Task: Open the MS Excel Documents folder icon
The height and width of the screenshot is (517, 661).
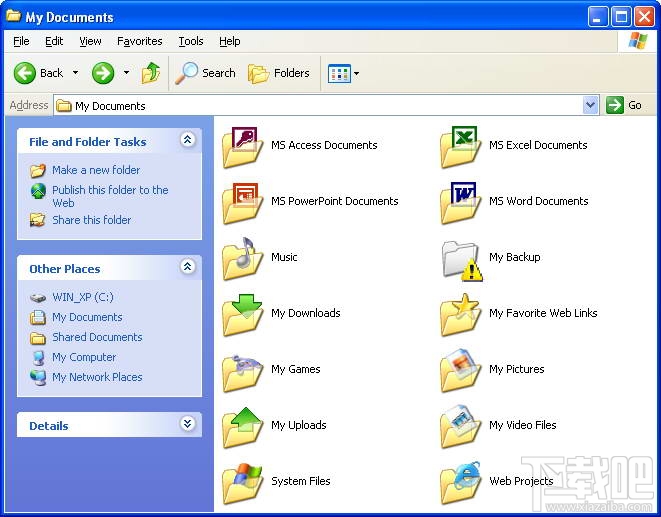Action: click(x=460, y=146)
